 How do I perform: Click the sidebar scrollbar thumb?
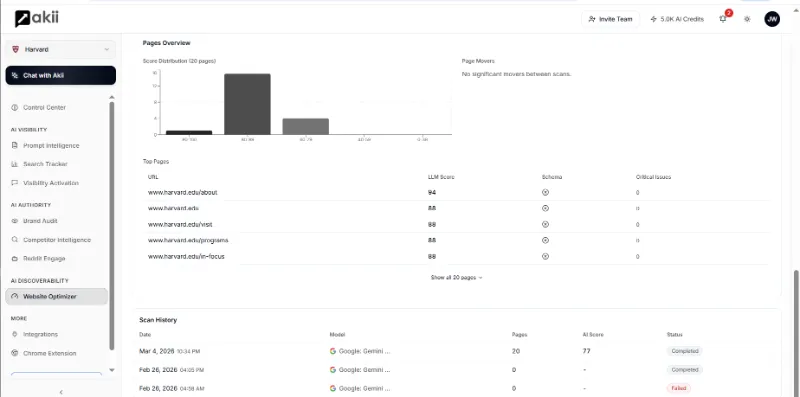112,226
